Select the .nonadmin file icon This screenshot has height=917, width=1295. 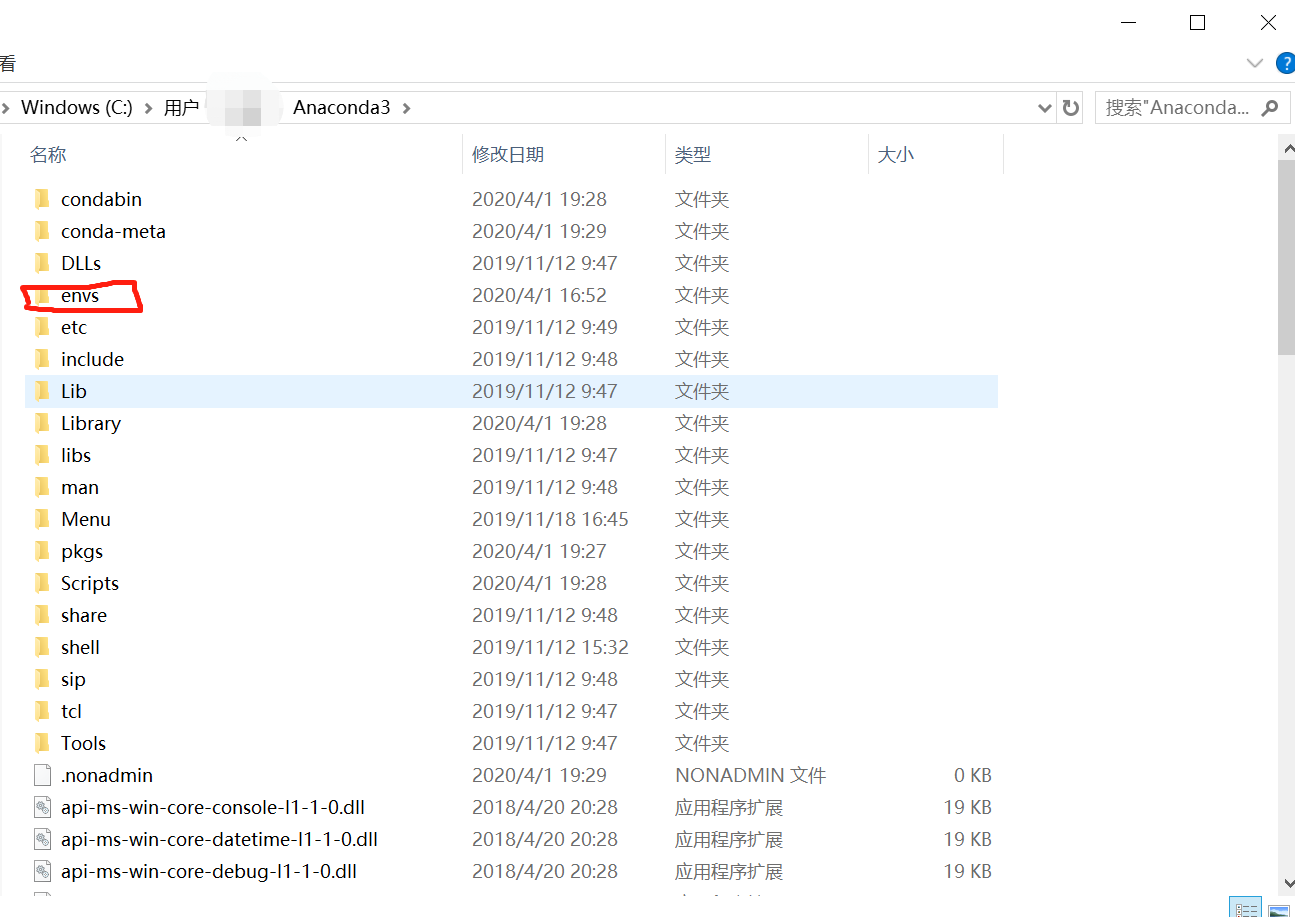pos(42,775)
